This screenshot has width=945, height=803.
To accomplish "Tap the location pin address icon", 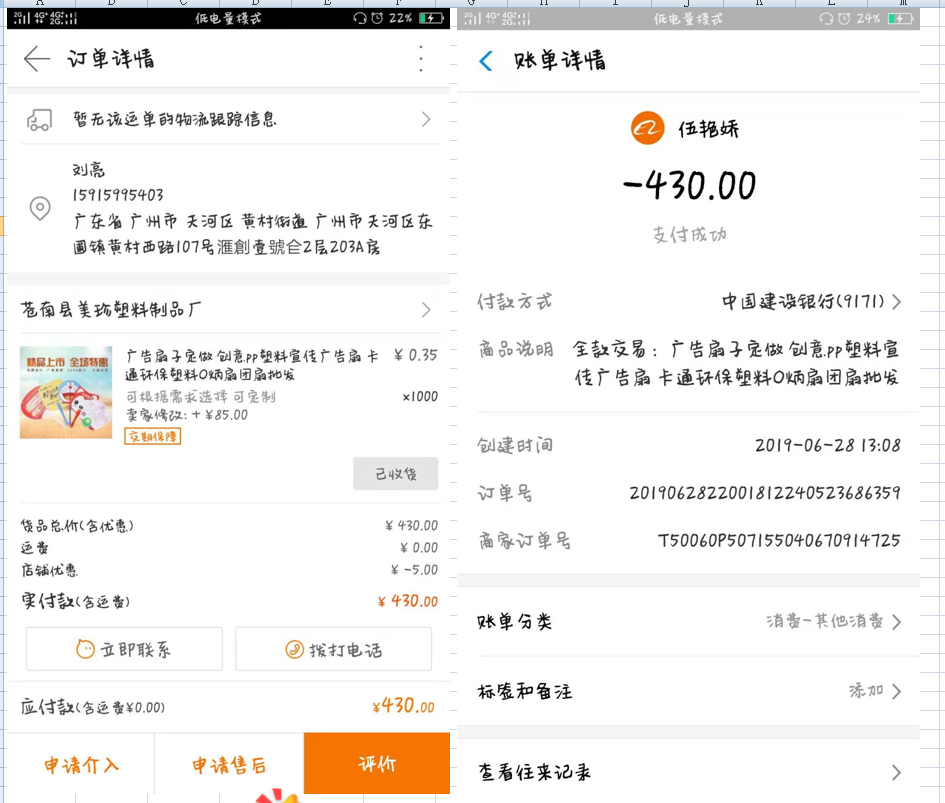I will coord(39,208).
